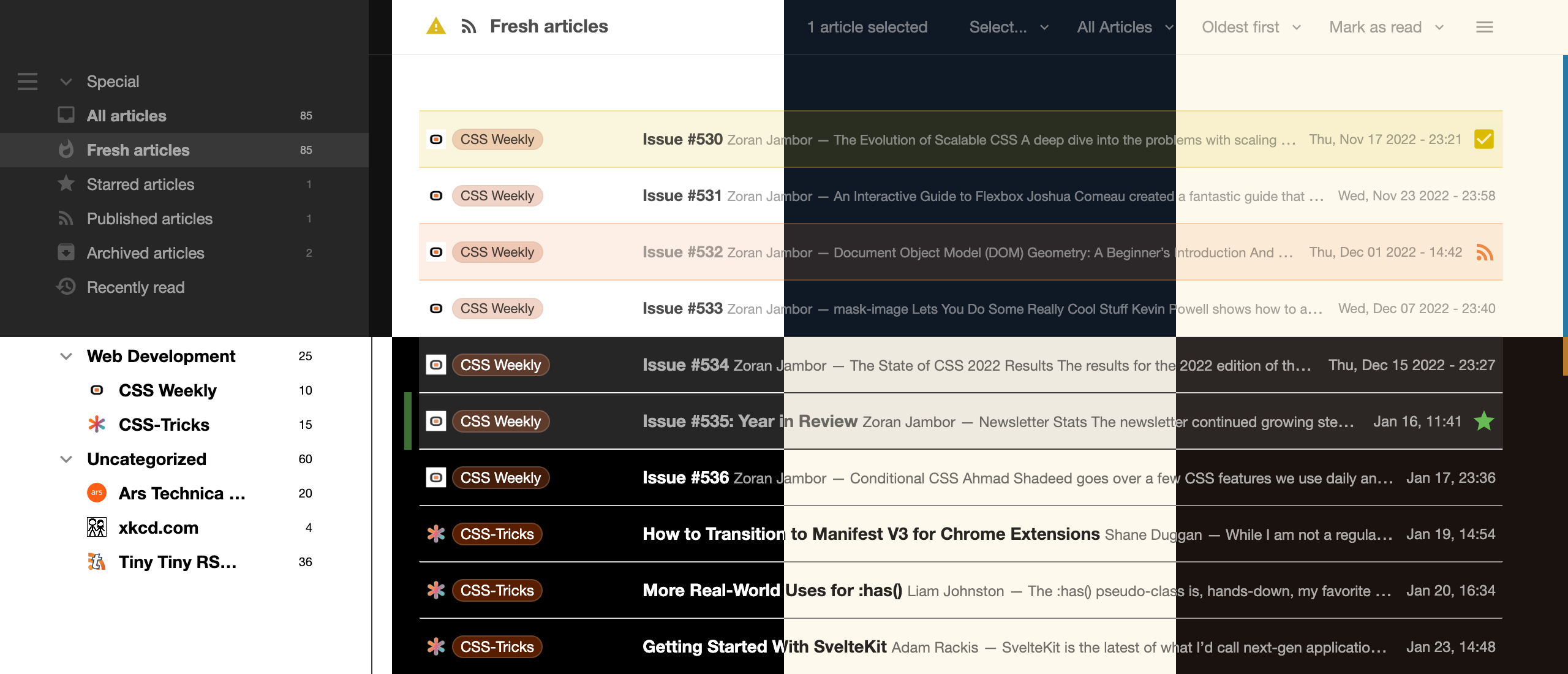The image size is (1568, 674).
Task: Click the 1 article selected status text
Action: point(867,27)
